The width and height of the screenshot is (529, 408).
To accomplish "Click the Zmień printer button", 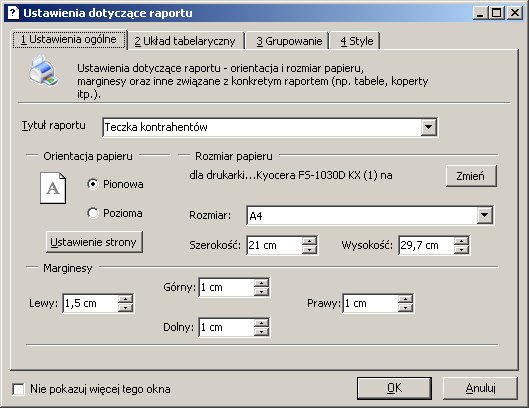I will pyautogui.click(x=471, y=176).
